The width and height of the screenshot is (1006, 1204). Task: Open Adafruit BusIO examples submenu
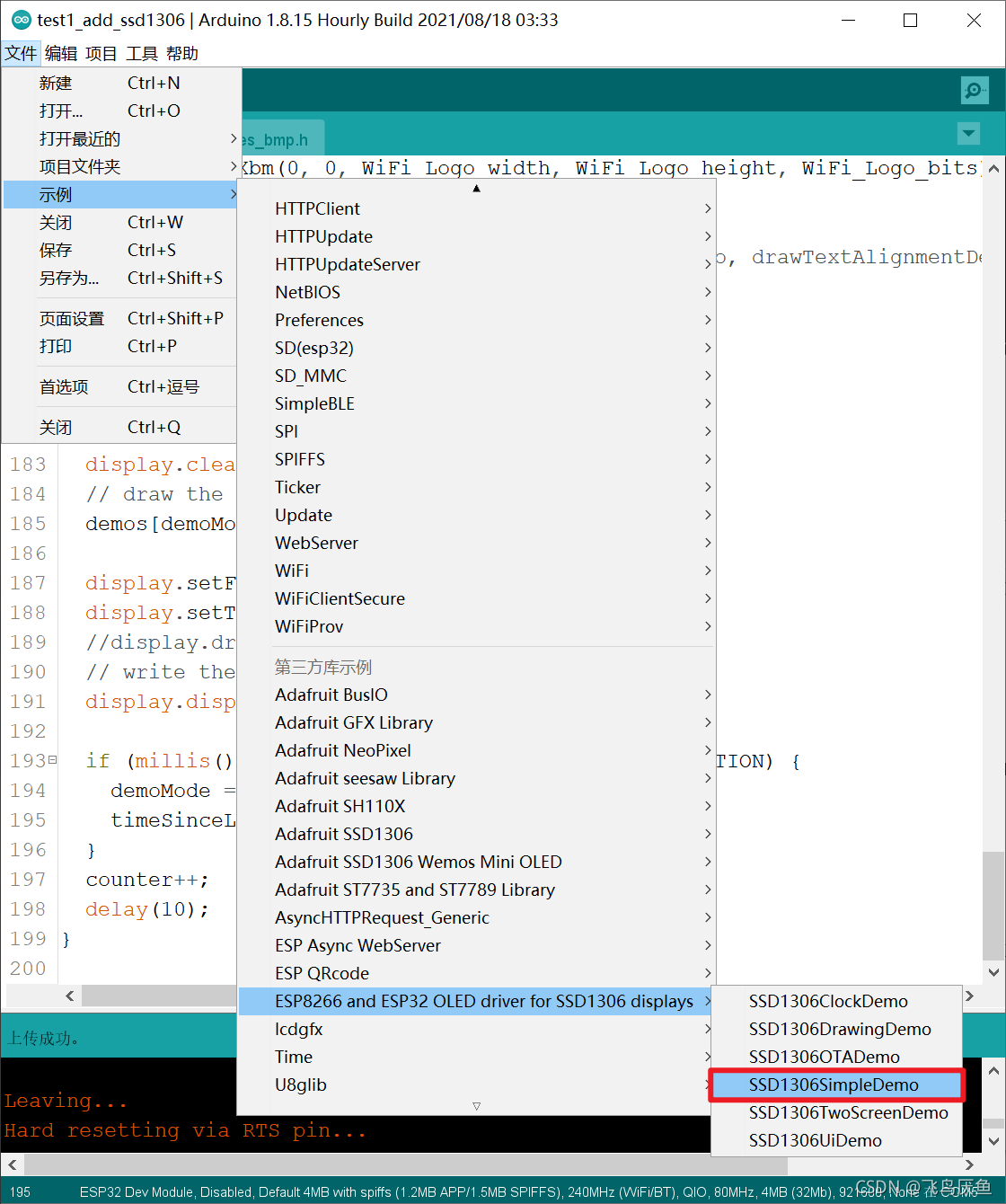pyautogui.click(x=476, y=695)
